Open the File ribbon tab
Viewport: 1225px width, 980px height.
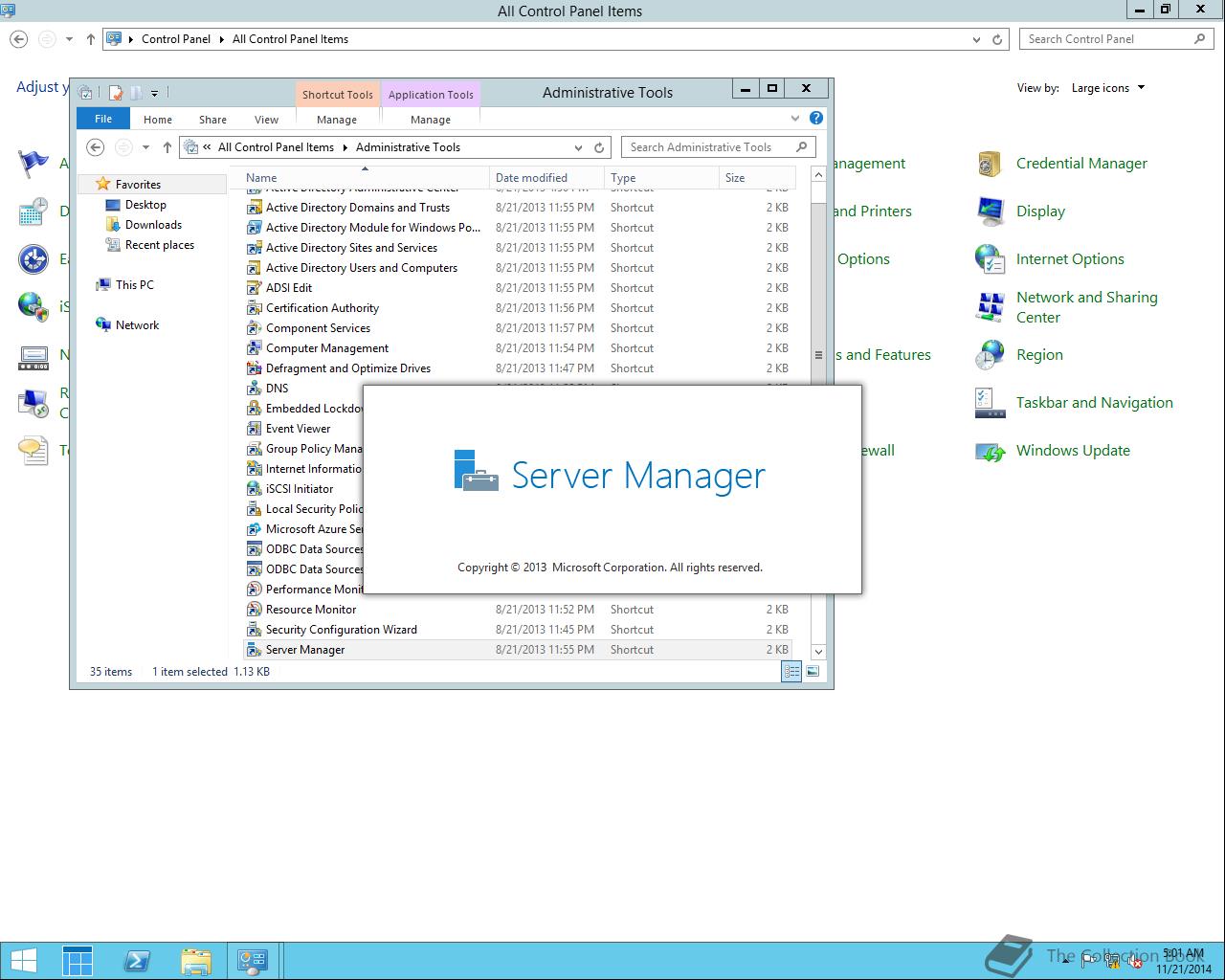tap(103, 119)
